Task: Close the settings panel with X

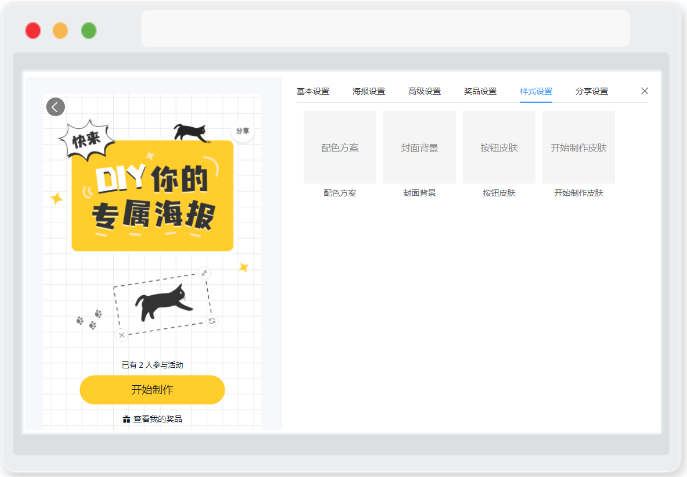Action: (x=644, y=91)
